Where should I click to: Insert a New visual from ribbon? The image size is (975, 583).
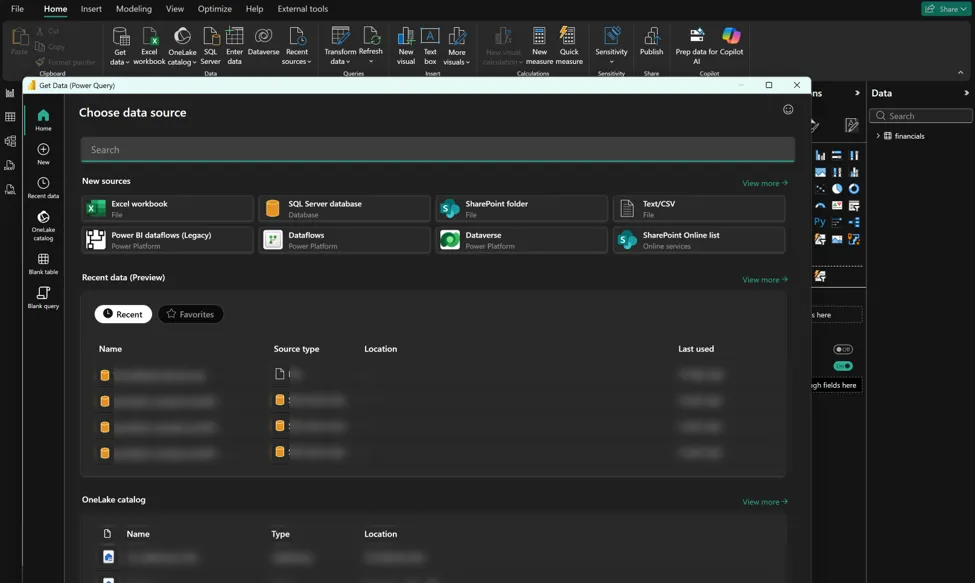[x=406, y=46]
